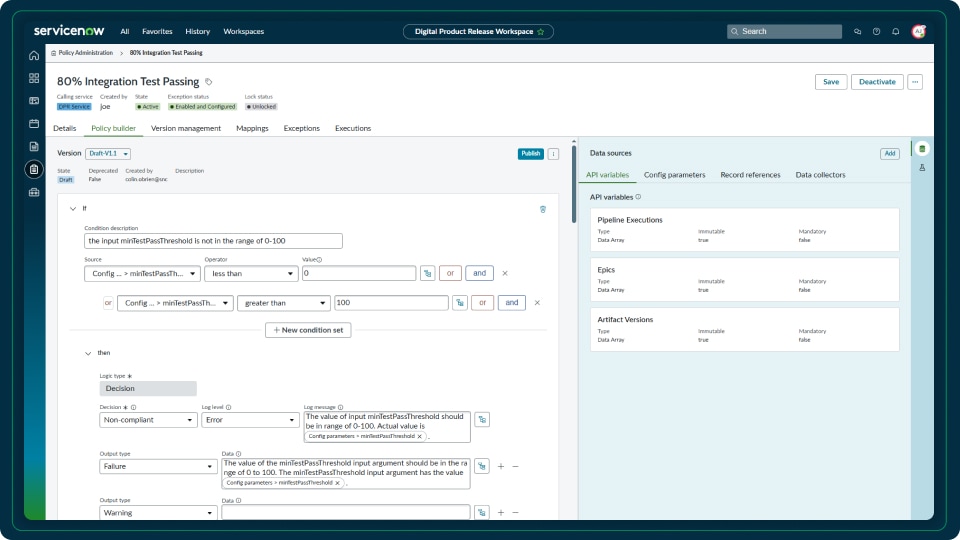Collapse the 'If' section chevron
The height and width of the screenshot is (540, 960).
pos(72,208)
